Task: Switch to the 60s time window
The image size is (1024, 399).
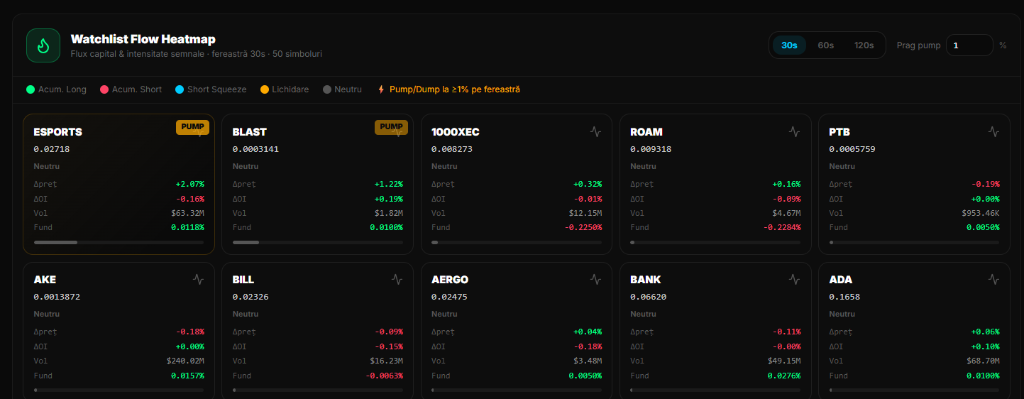Action: click(x=826, y=45)
